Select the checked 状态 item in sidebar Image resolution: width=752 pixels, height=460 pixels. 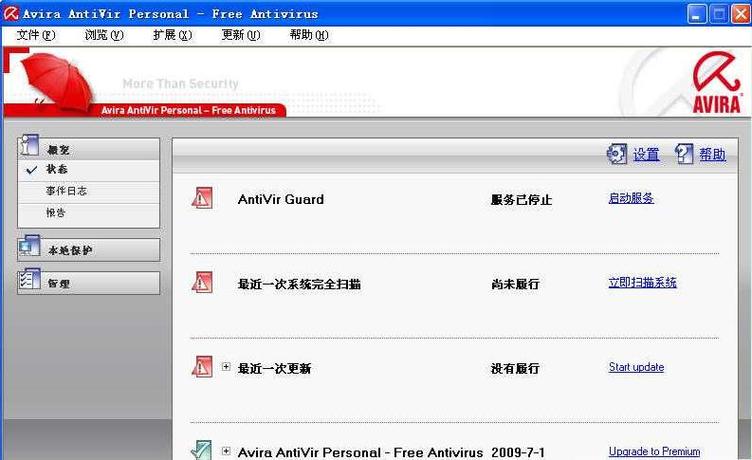click(58, 170)
